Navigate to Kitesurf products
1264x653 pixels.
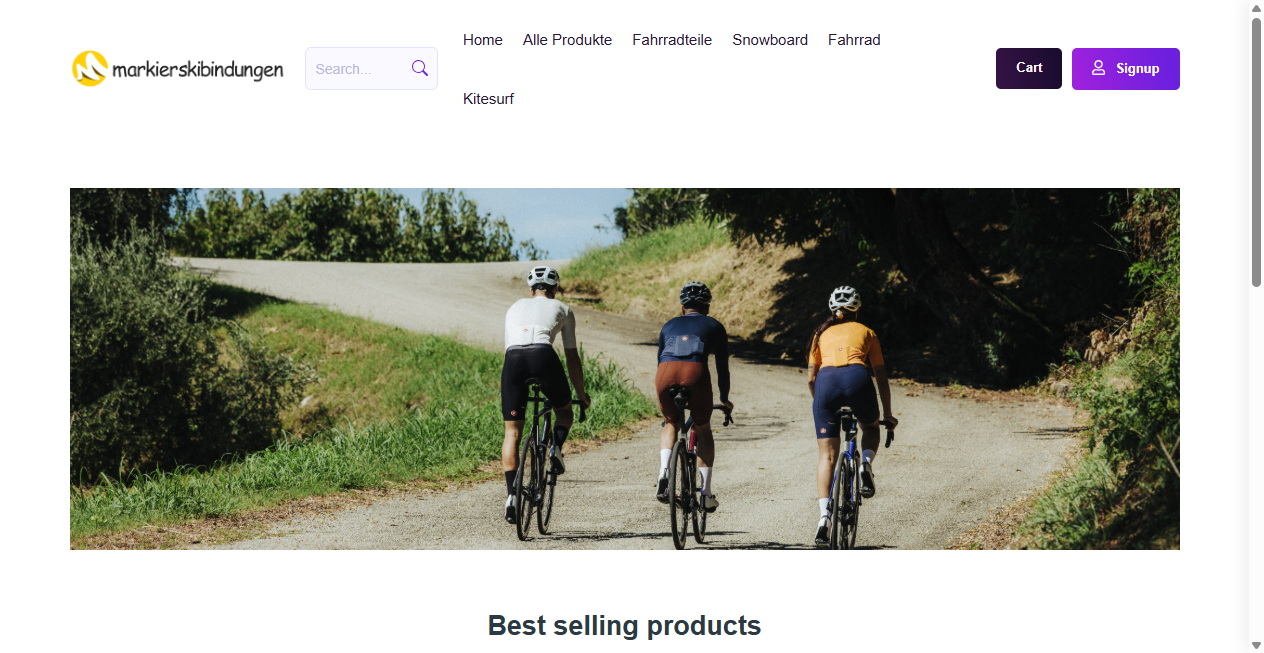click(x=488, y=99)
